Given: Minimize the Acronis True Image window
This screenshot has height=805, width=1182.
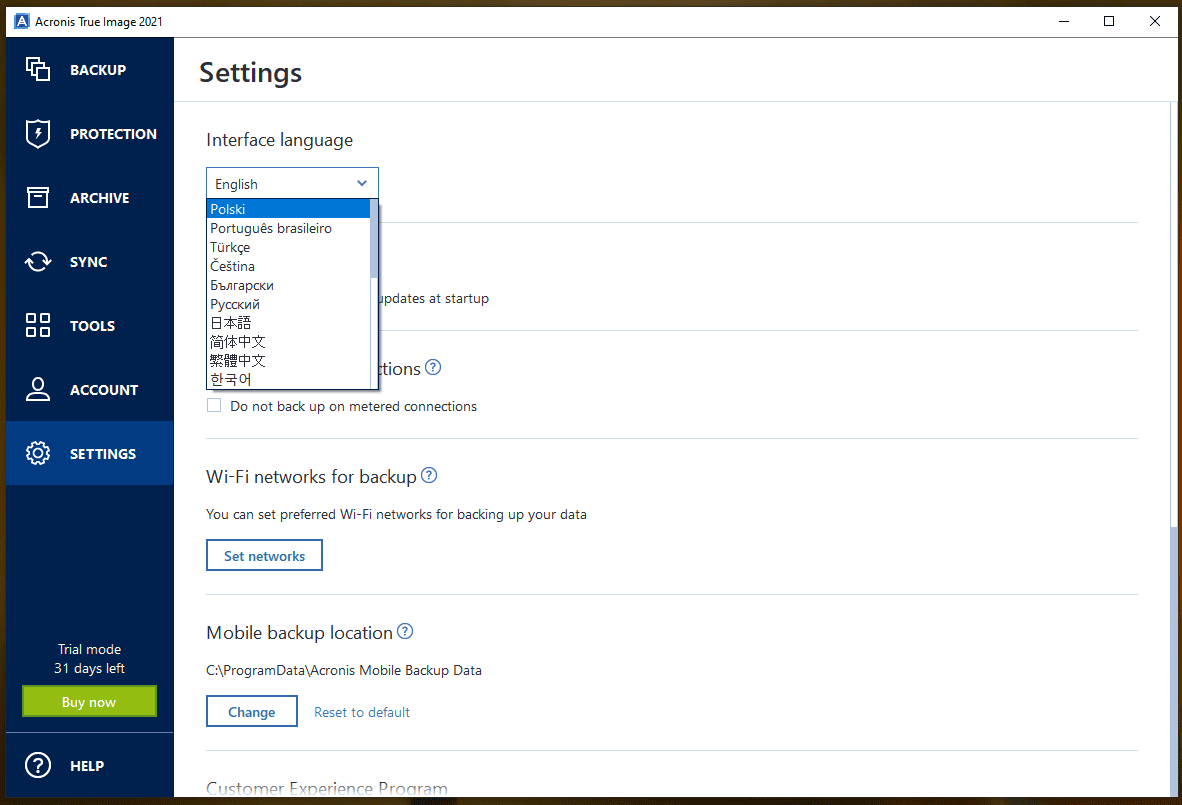Looking at the screenshot, I should click(x=1064, y=21).
